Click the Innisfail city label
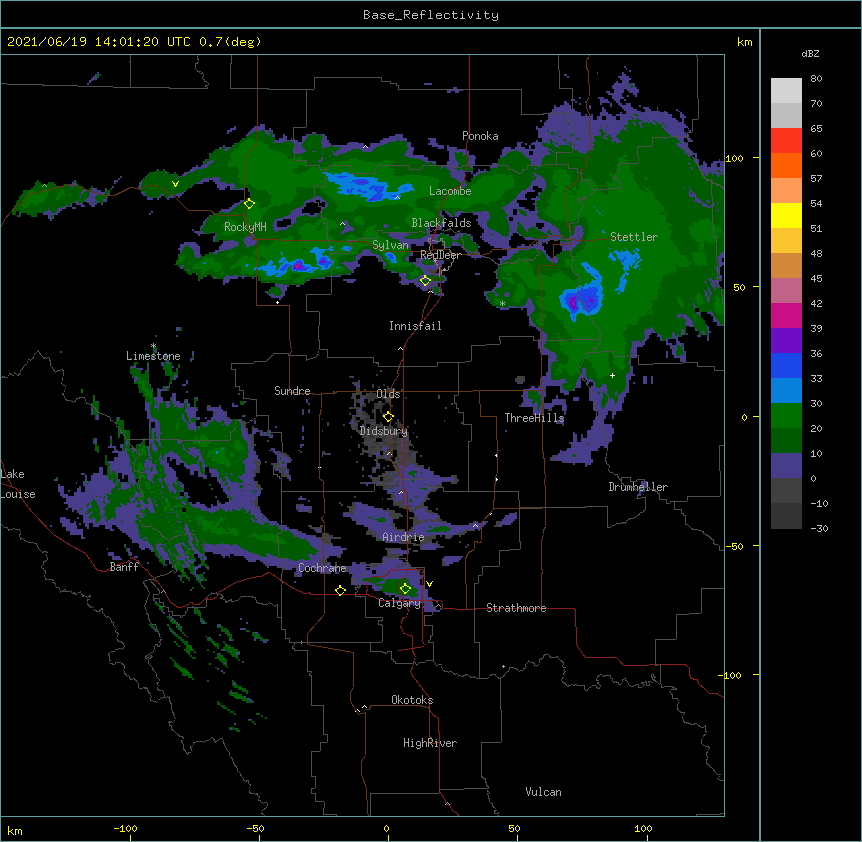The width and height of the screenshot is (862, 842). click(x=415, y=326)
